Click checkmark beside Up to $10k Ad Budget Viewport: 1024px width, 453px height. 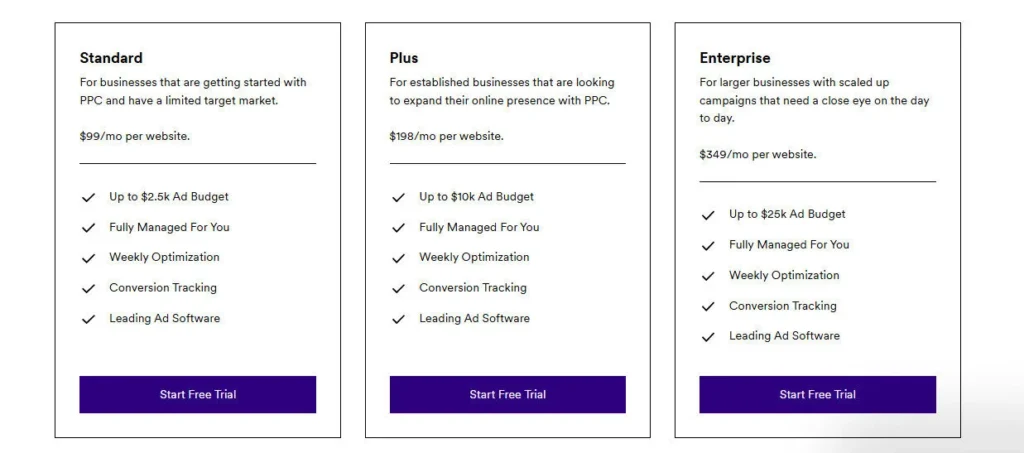tap(399, 198)
